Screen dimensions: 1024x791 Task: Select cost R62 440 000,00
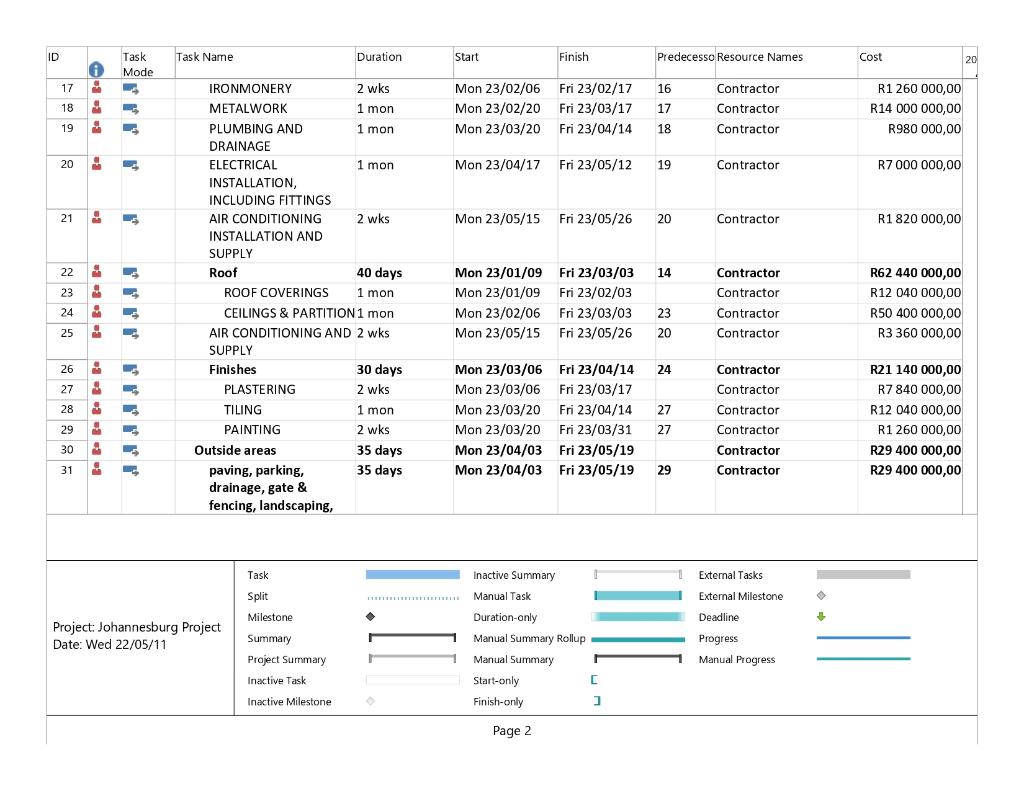[915, 272]
